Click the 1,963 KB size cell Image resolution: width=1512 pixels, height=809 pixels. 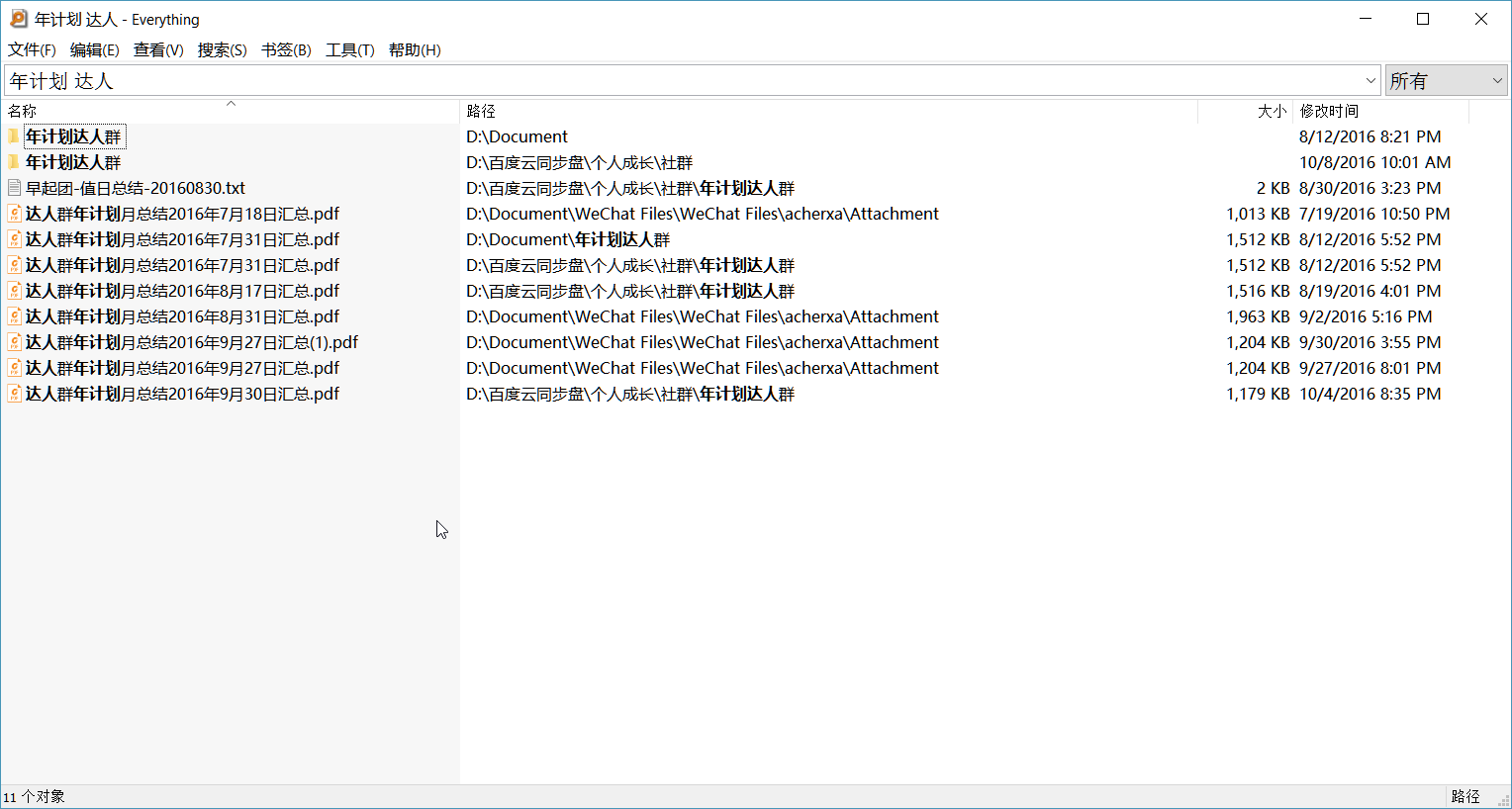pos(1258,316)
